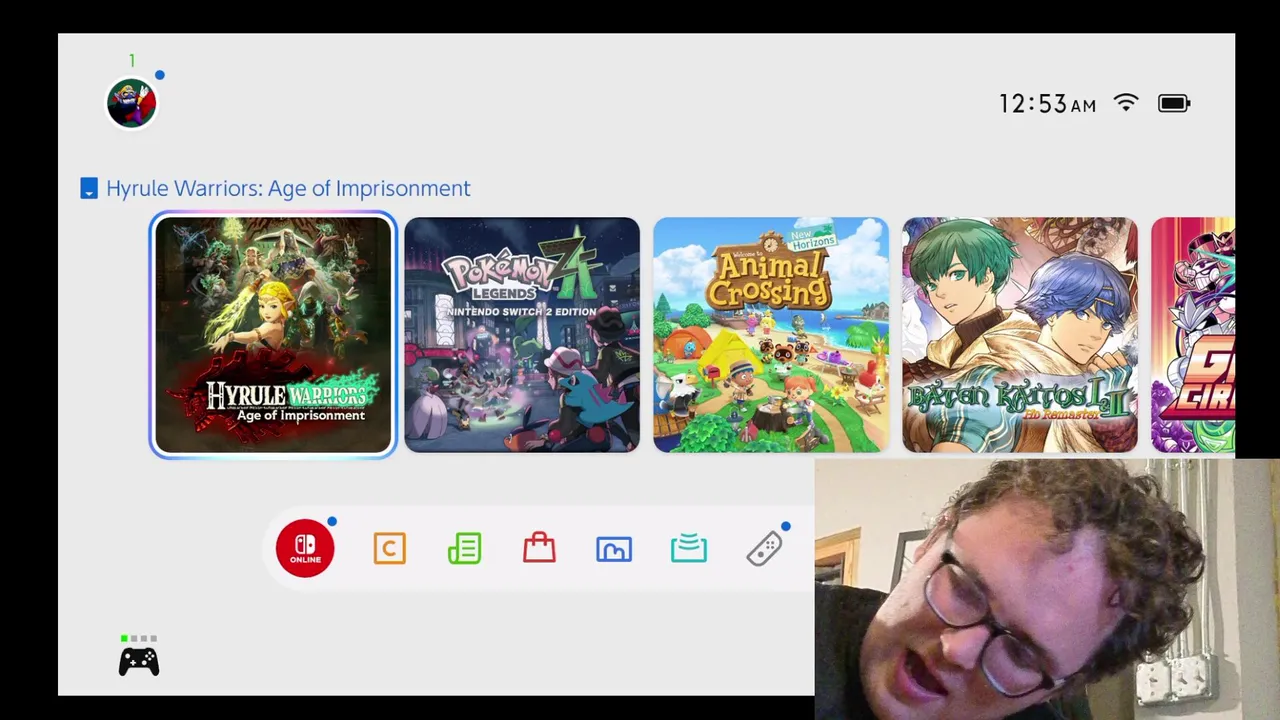The image size is (1280, 720).
Task: Open the GameShare icon
Action: pyautogui.click(x=689, y=548)
